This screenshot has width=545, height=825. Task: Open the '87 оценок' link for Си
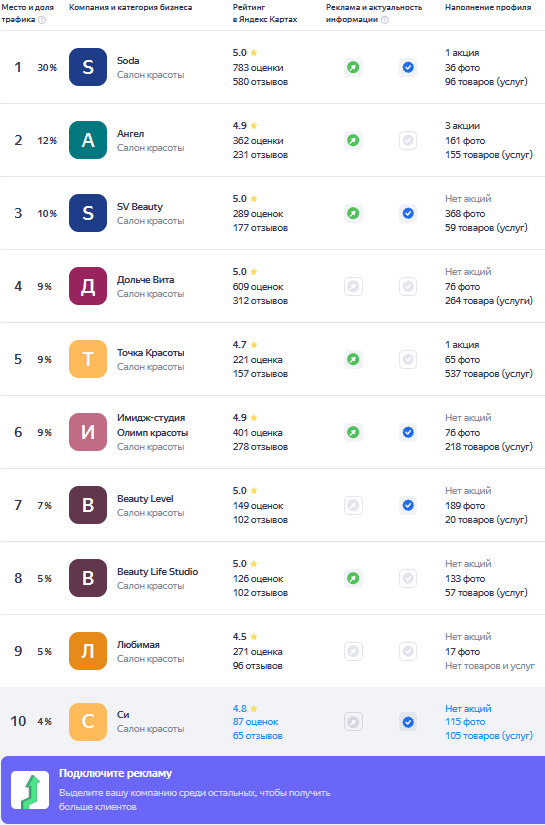coord(256,722)
